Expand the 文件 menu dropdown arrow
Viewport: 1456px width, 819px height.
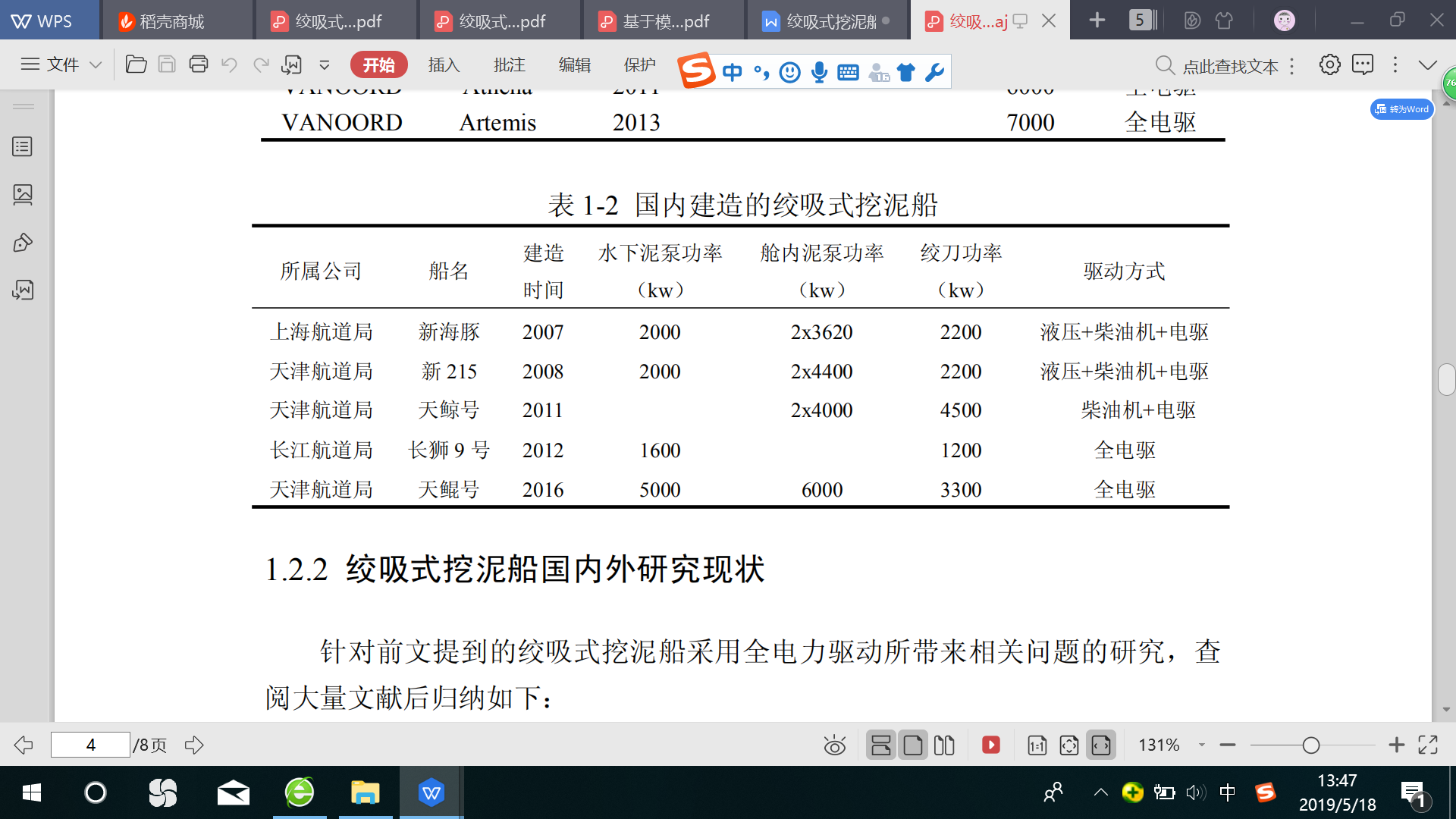[x=96, y=65]
